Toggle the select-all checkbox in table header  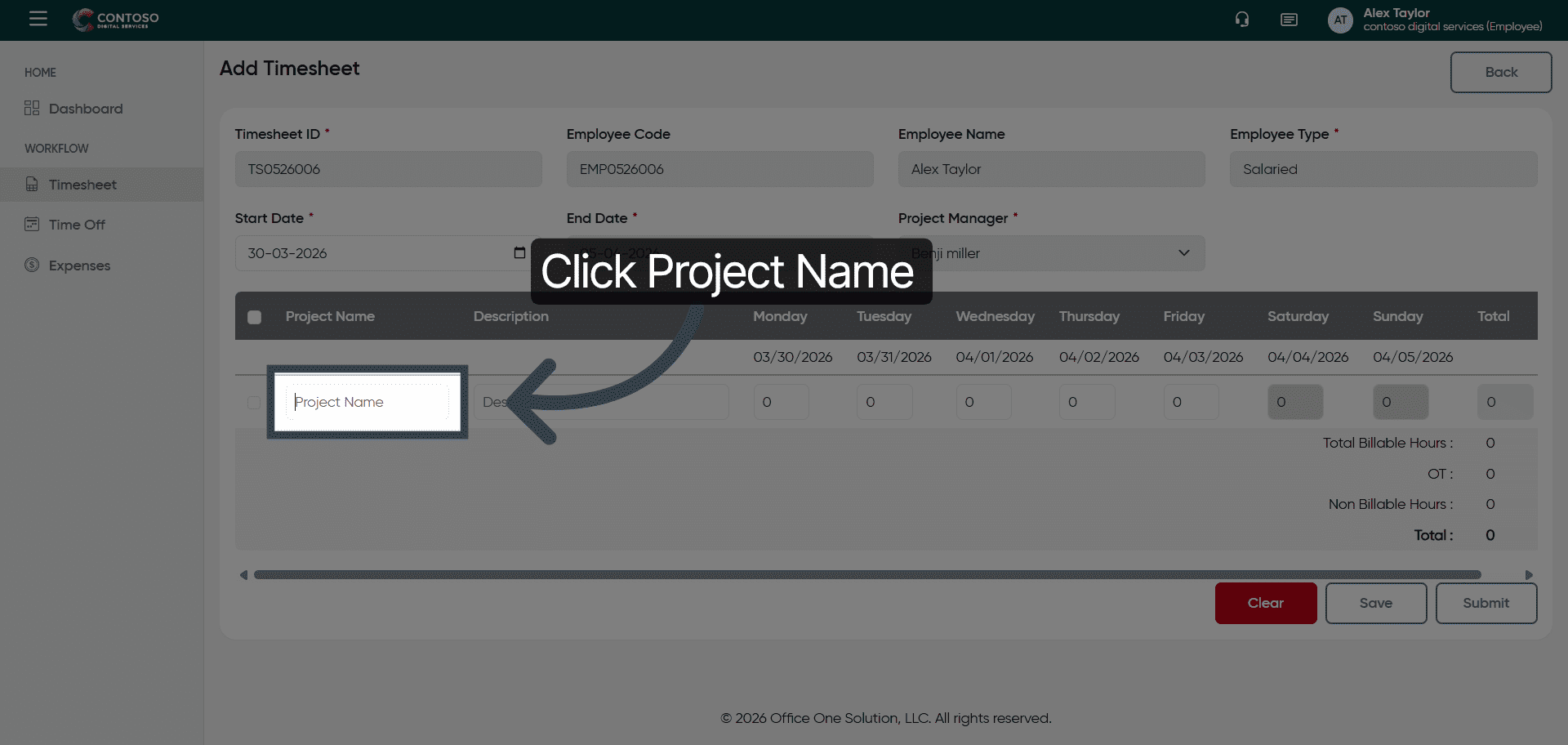point(255,317)
